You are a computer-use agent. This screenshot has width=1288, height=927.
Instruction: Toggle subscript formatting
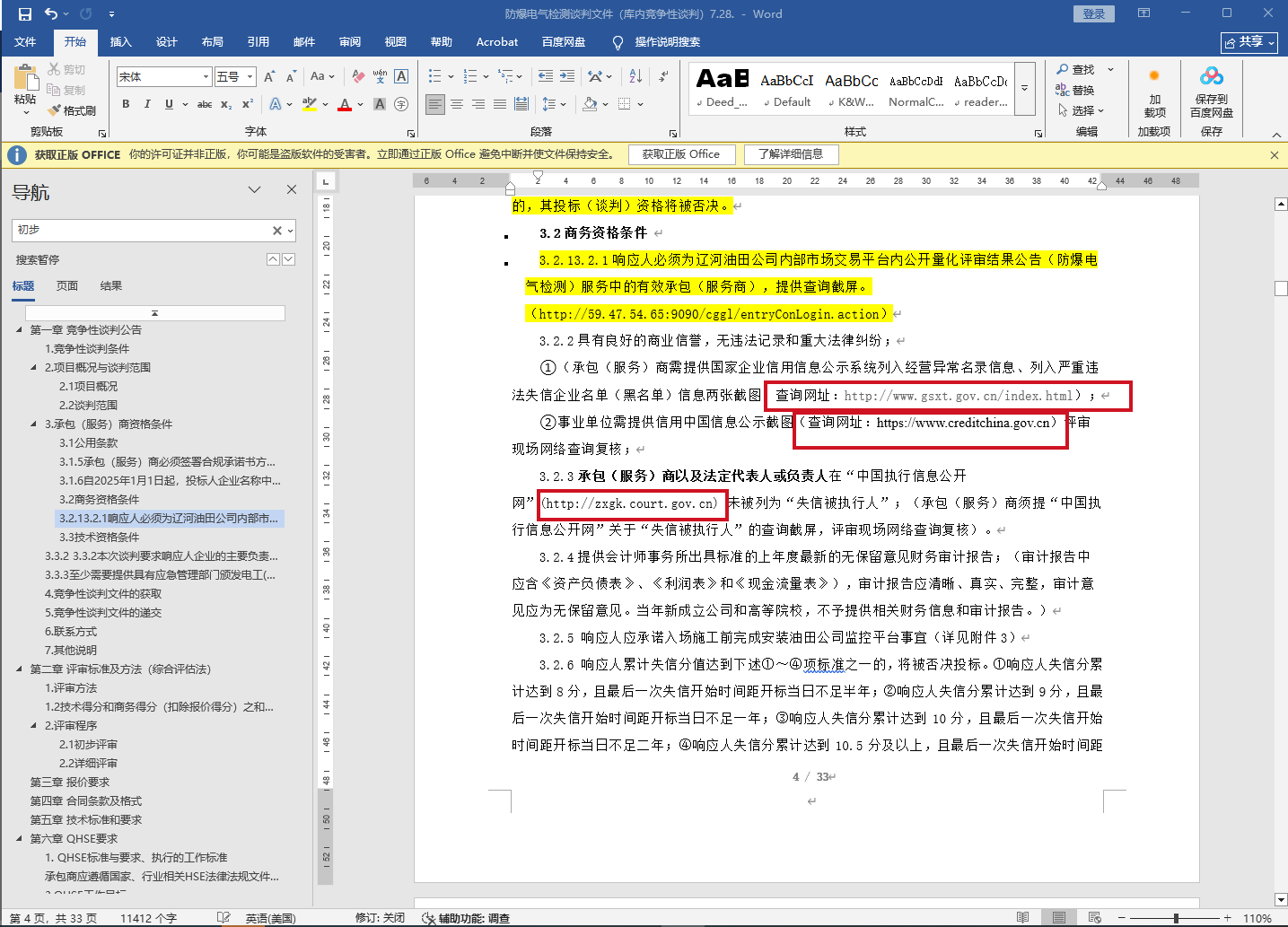pos(226,104)
